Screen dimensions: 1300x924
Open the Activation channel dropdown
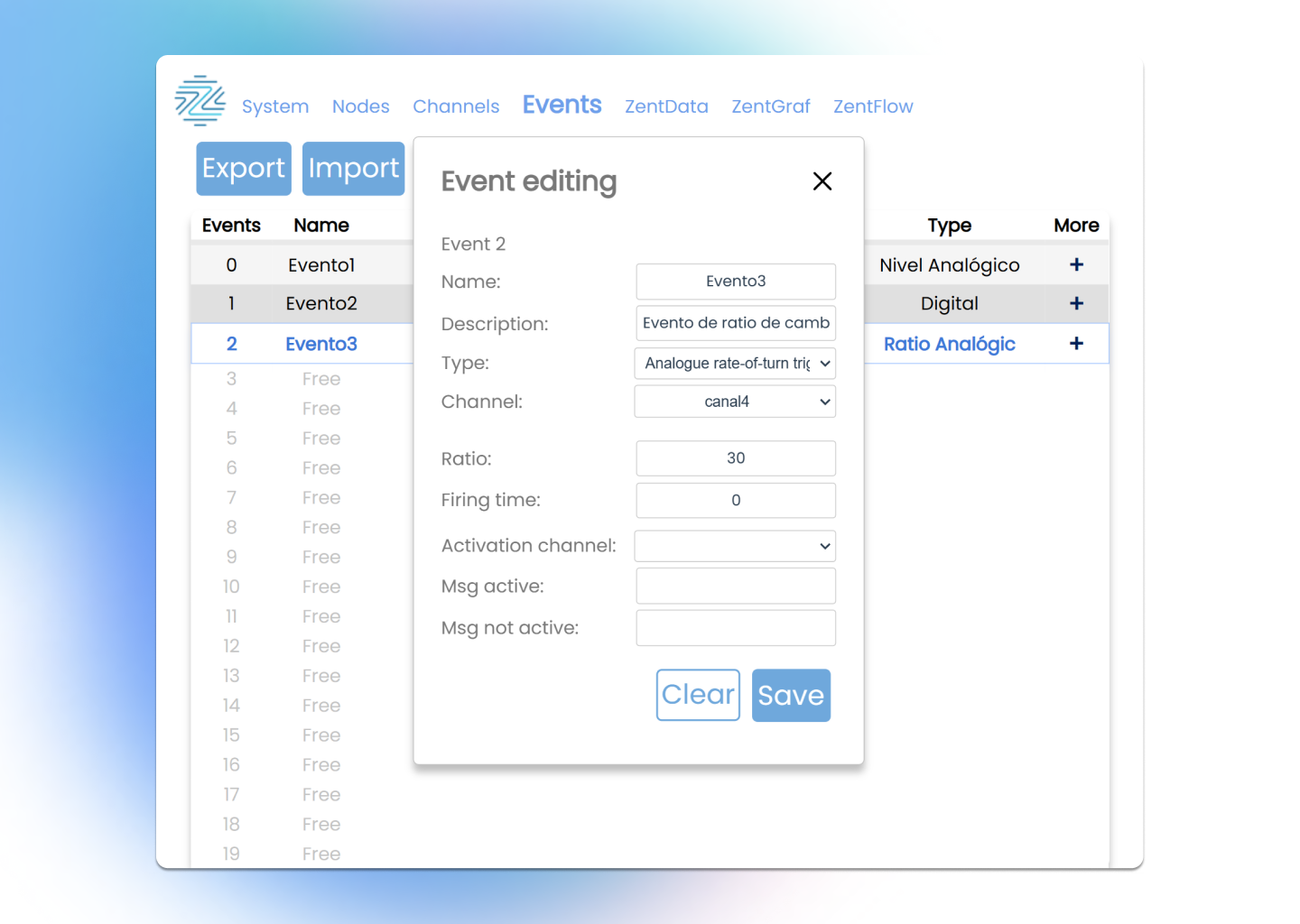coord(735,546)
